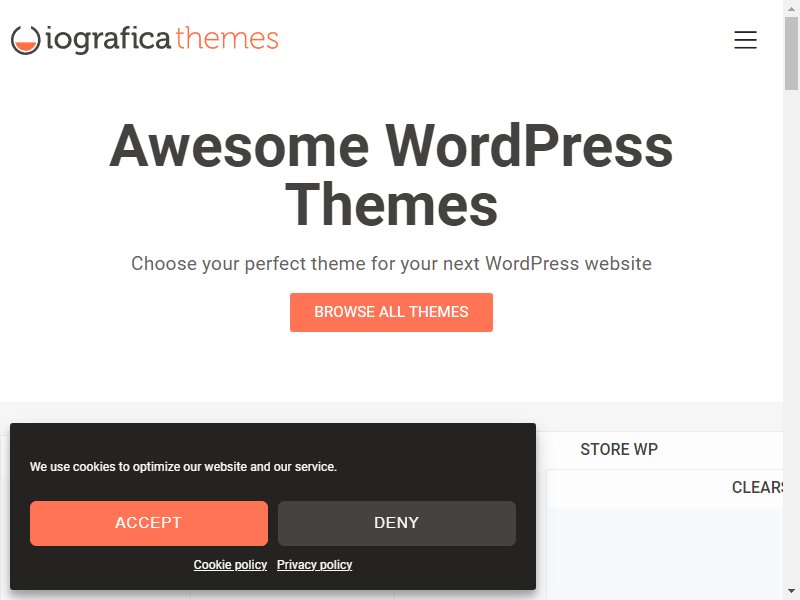Viewport: 800px width, 600px height.
Task: Click the cookie notice message text
Action: [x=183, y=467]
